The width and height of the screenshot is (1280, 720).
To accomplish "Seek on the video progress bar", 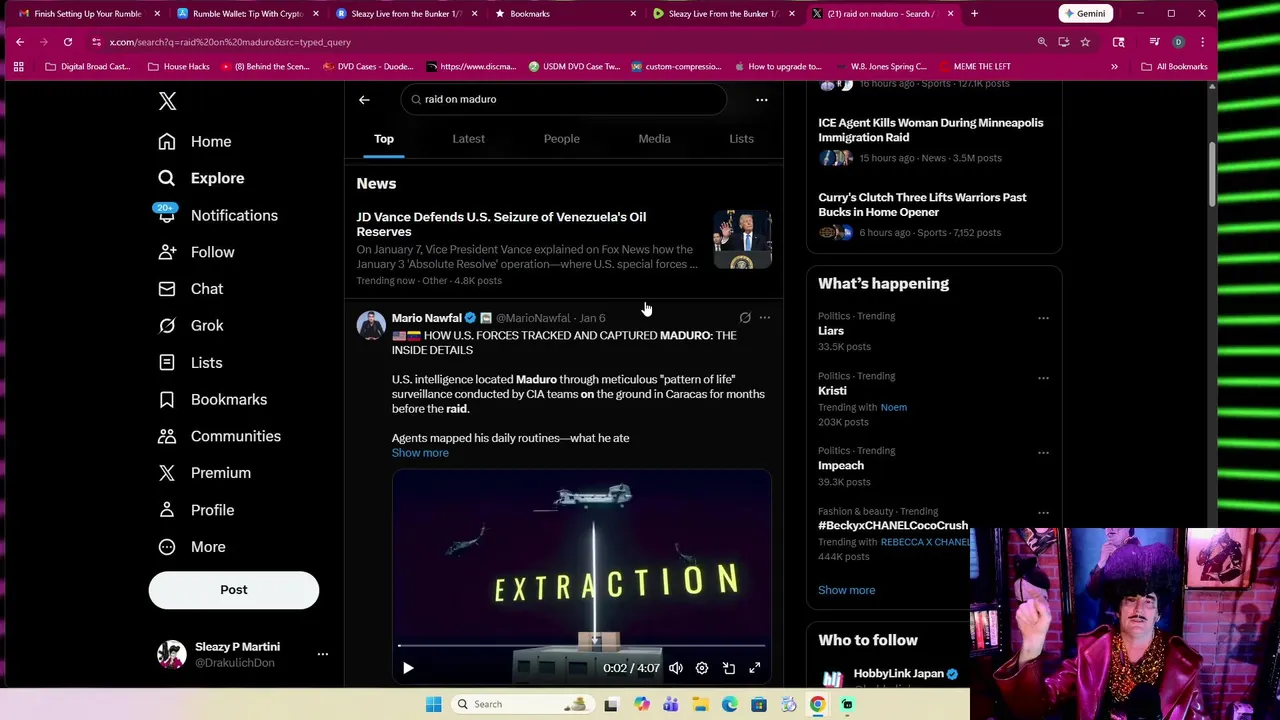I will pyautogui.click(x=582, y=647).
